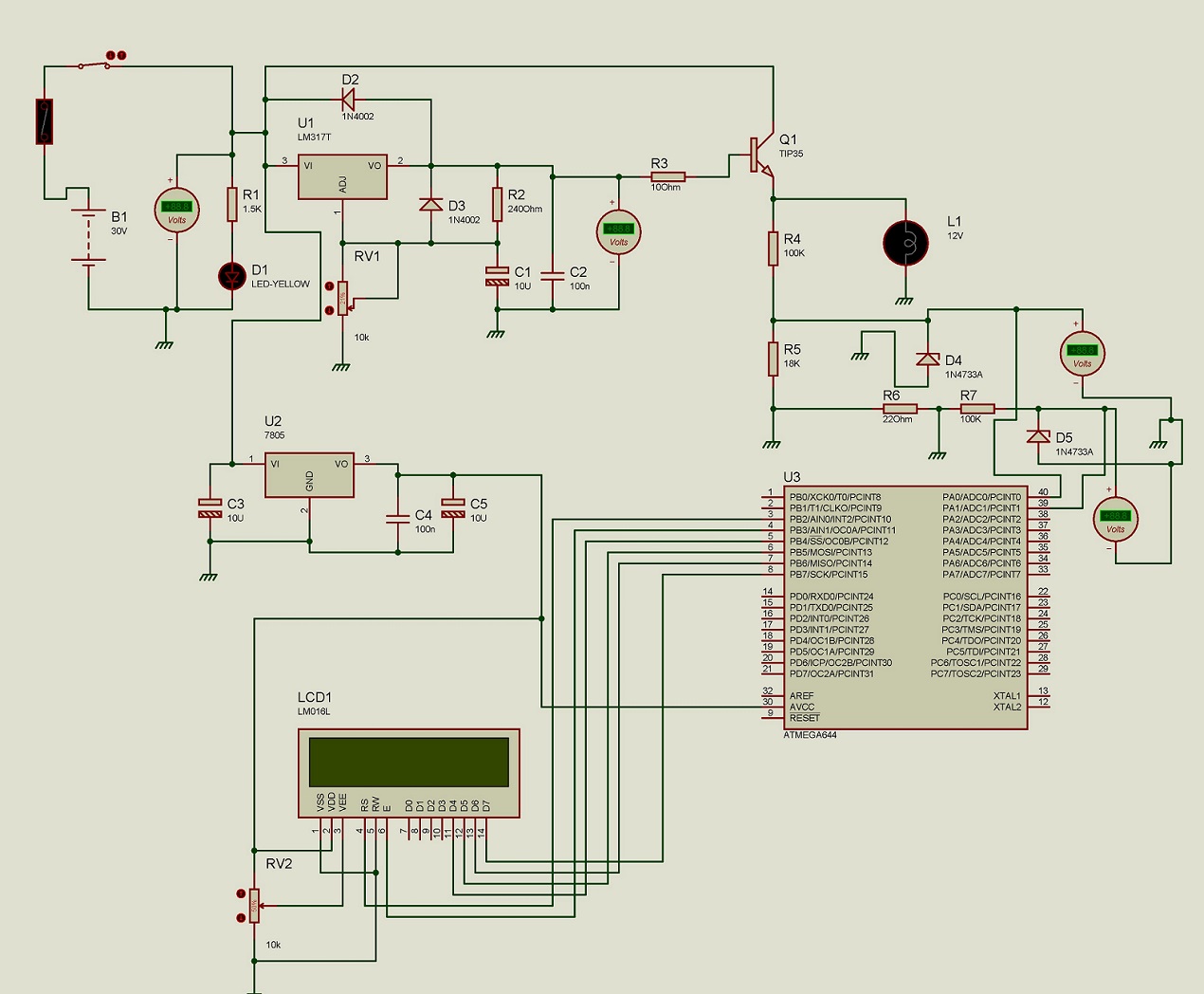Select the voltmeter beside the PA0 pins

tap(1116, 520)
